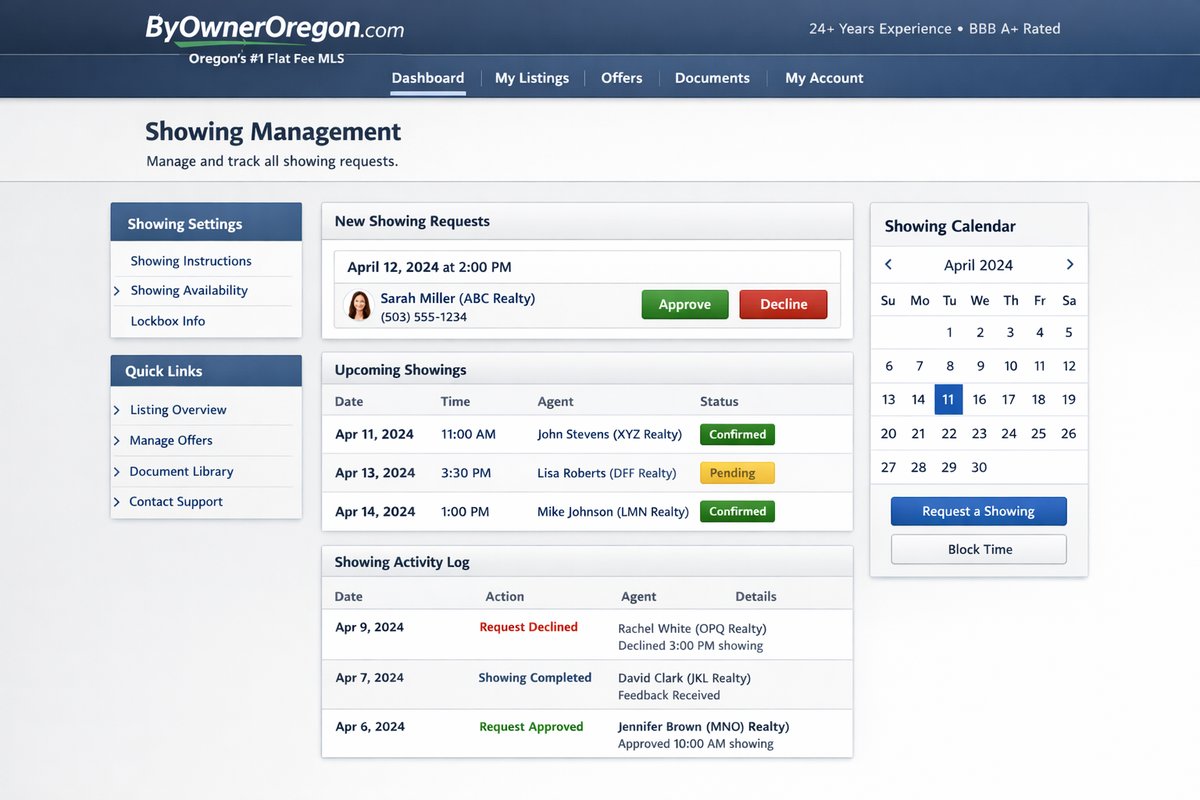1200x800 pixels.
Task: Click the Request a Showing button
Action: (x=978, y=511)
